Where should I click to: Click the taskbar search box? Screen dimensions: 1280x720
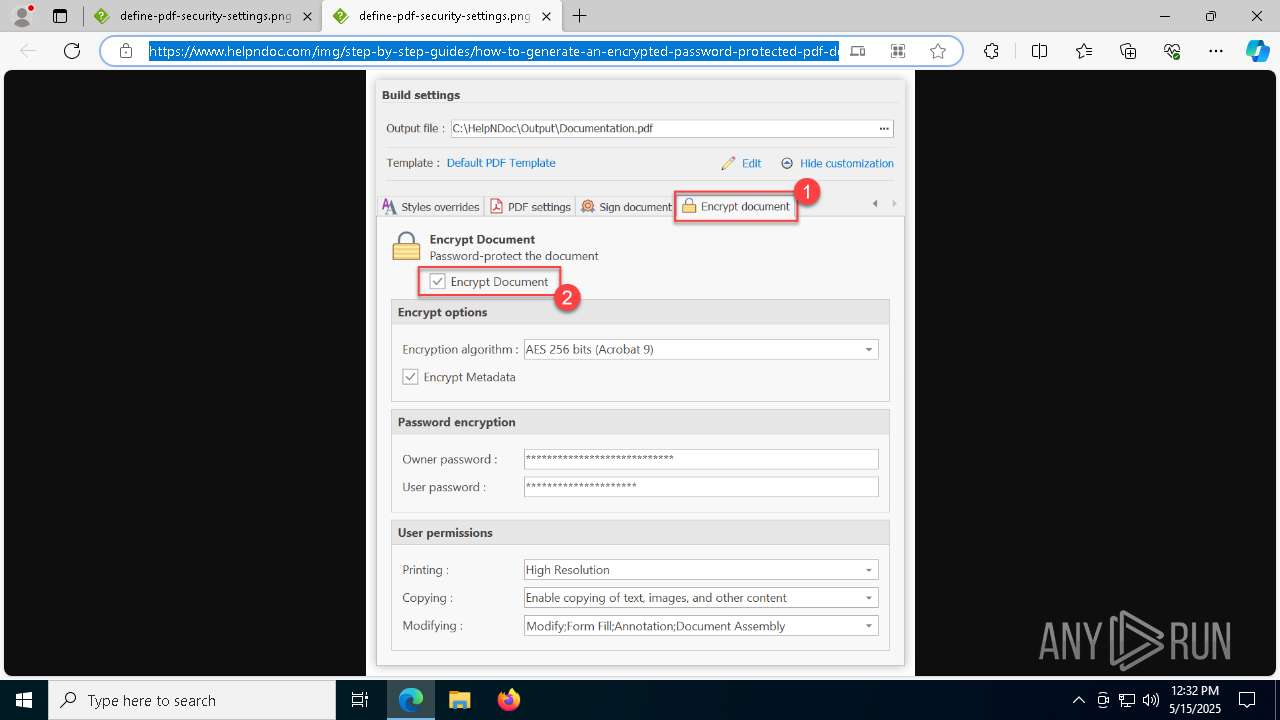tap(192, 700)
